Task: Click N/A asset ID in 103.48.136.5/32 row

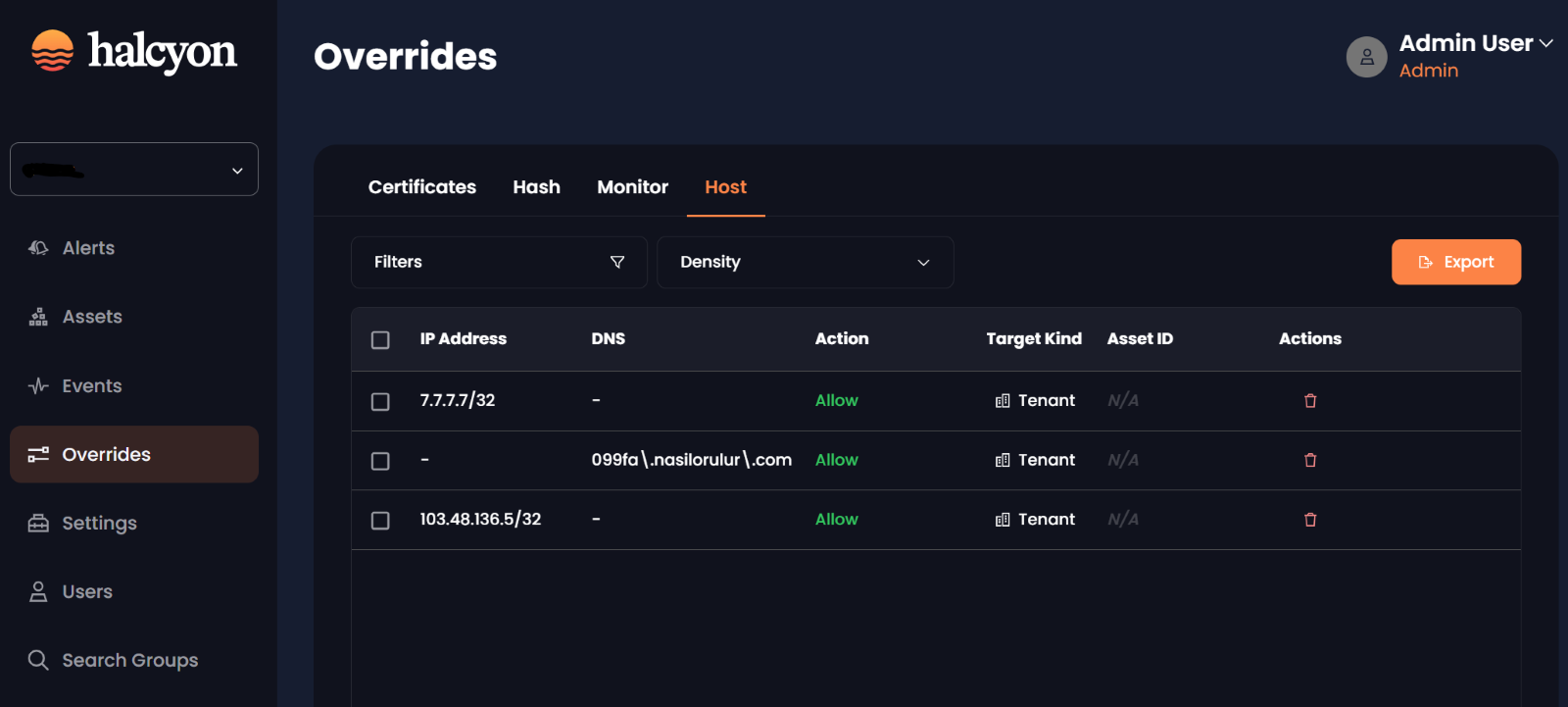Action: tap(1123, 519)
